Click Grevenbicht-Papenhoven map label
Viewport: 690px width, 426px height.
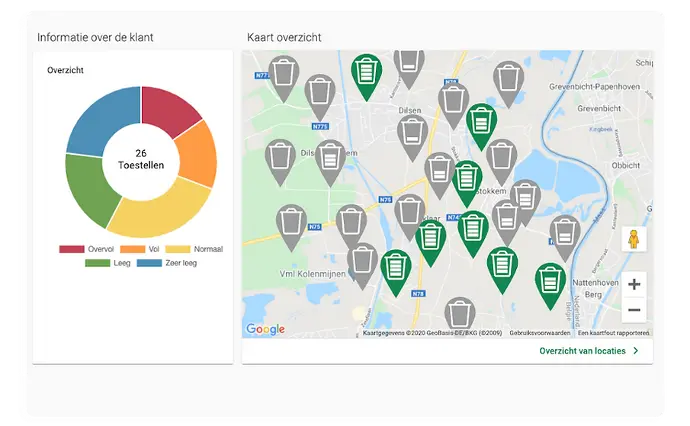tap(595, 87)
